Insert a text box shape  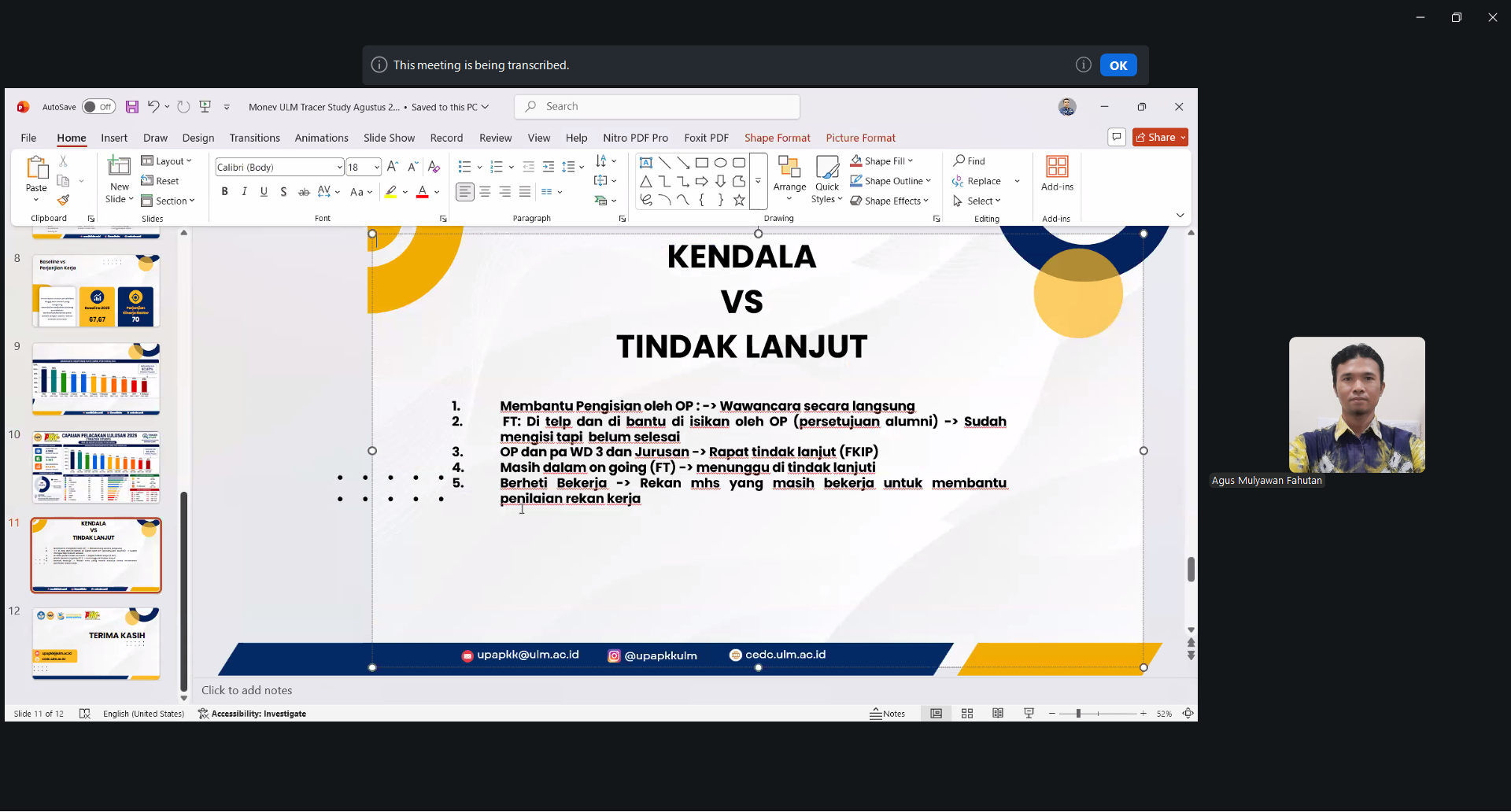click(646, 163)
